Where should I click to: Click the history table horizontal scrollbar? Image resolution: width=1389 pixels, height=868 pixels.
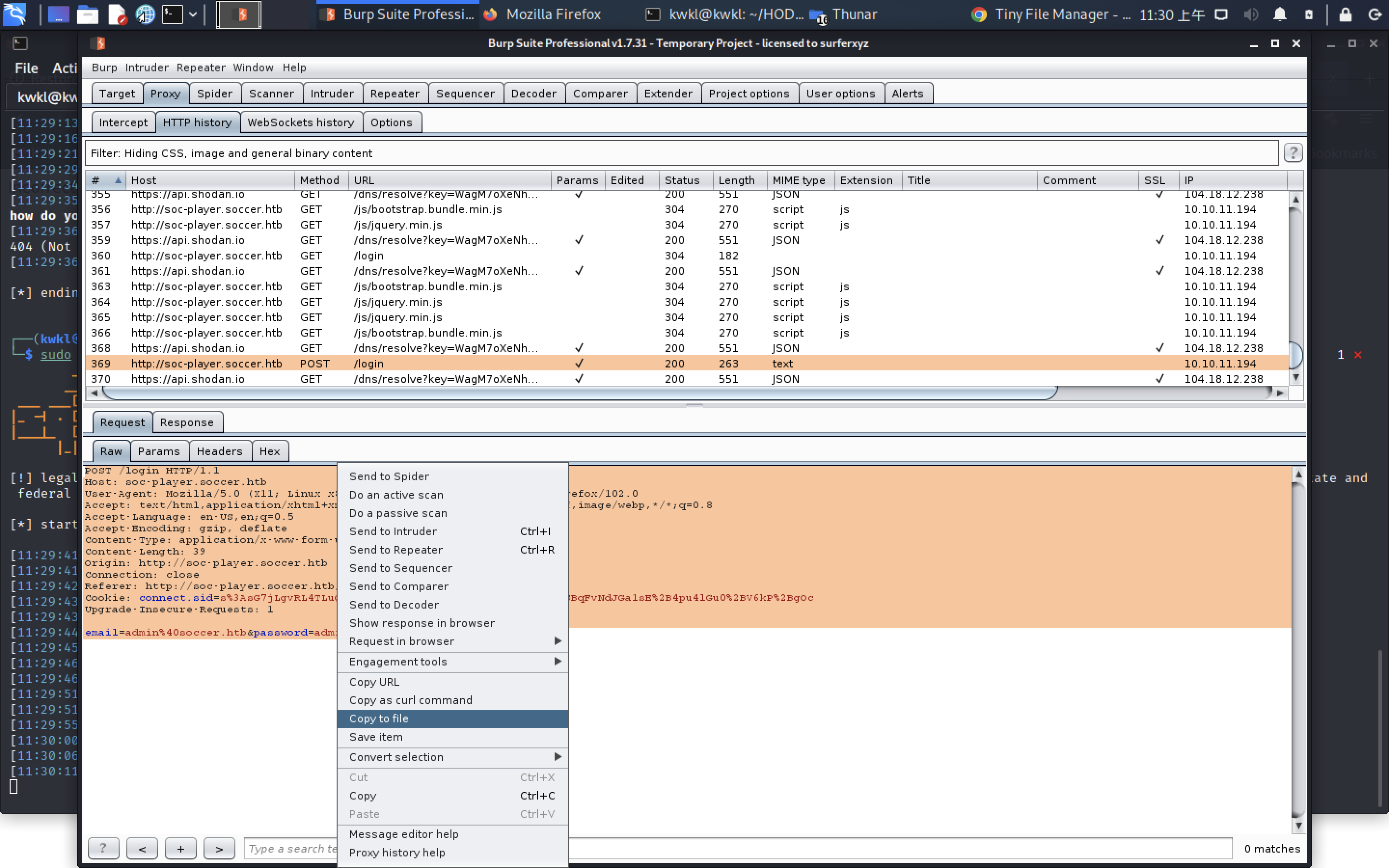pos(580,393)
